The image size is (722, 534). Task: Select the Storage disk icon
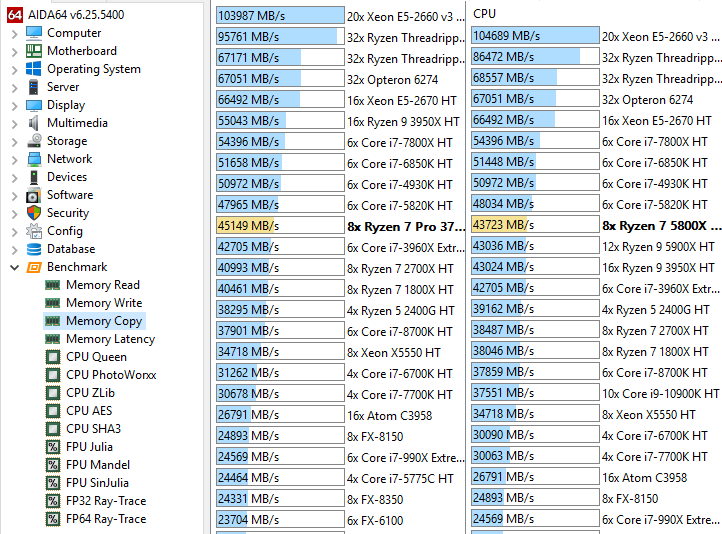point(34,141)
